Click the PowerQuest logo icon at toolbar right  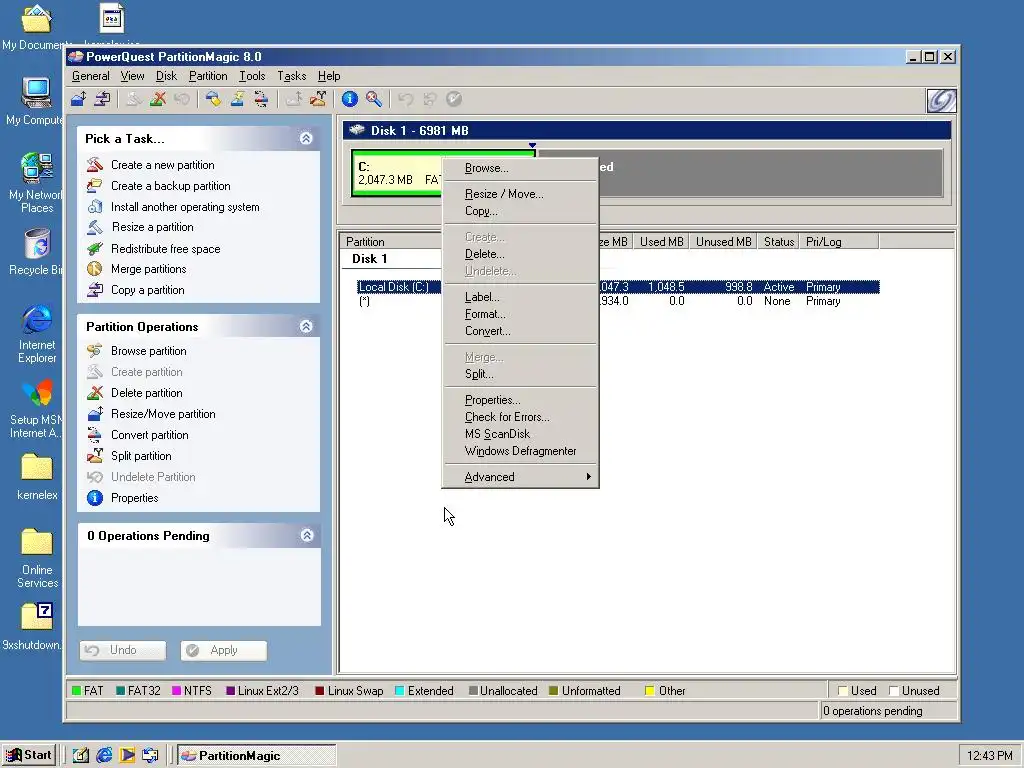pos(941,100)
